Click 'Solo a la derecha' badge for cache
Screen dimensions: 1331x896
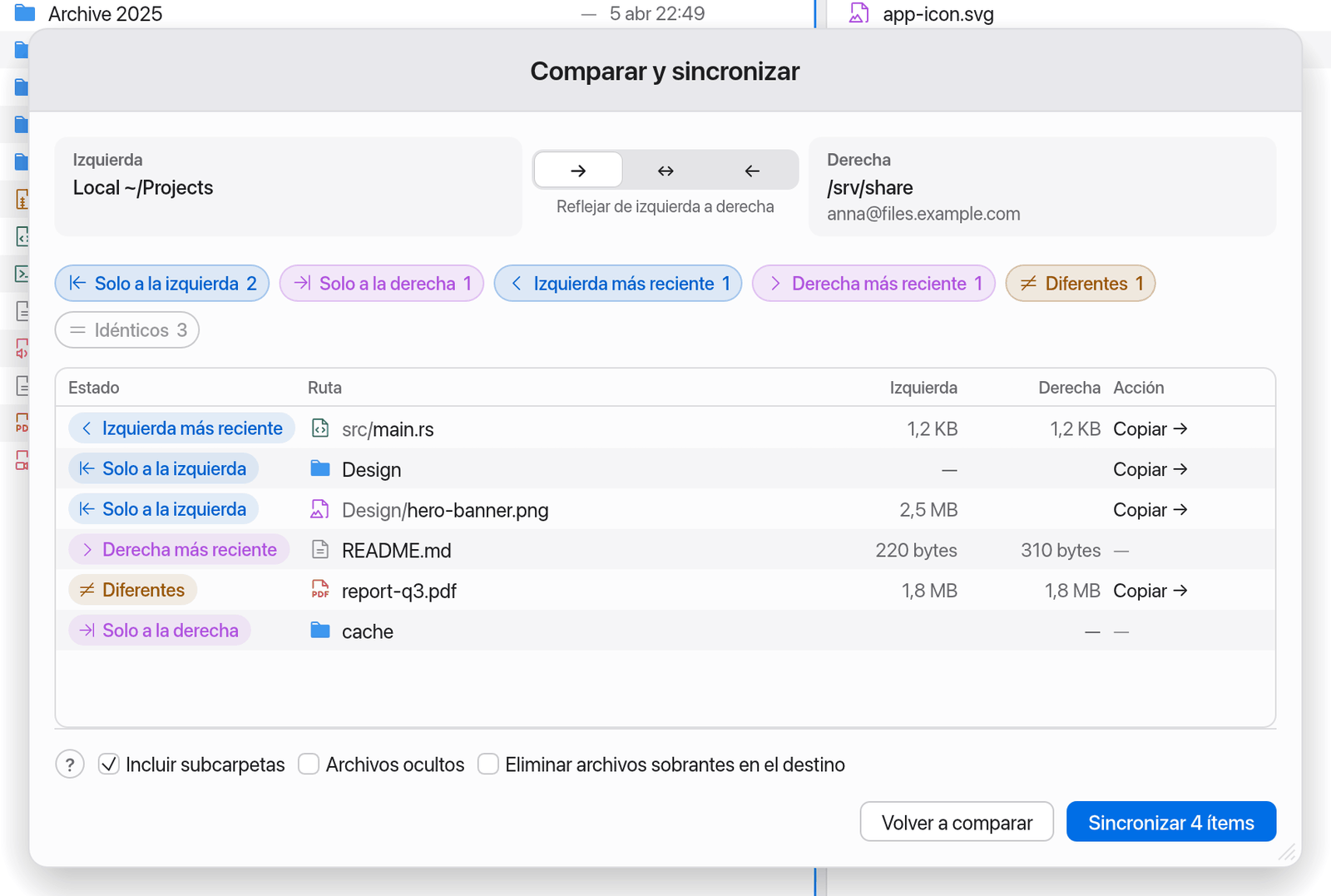160,631
